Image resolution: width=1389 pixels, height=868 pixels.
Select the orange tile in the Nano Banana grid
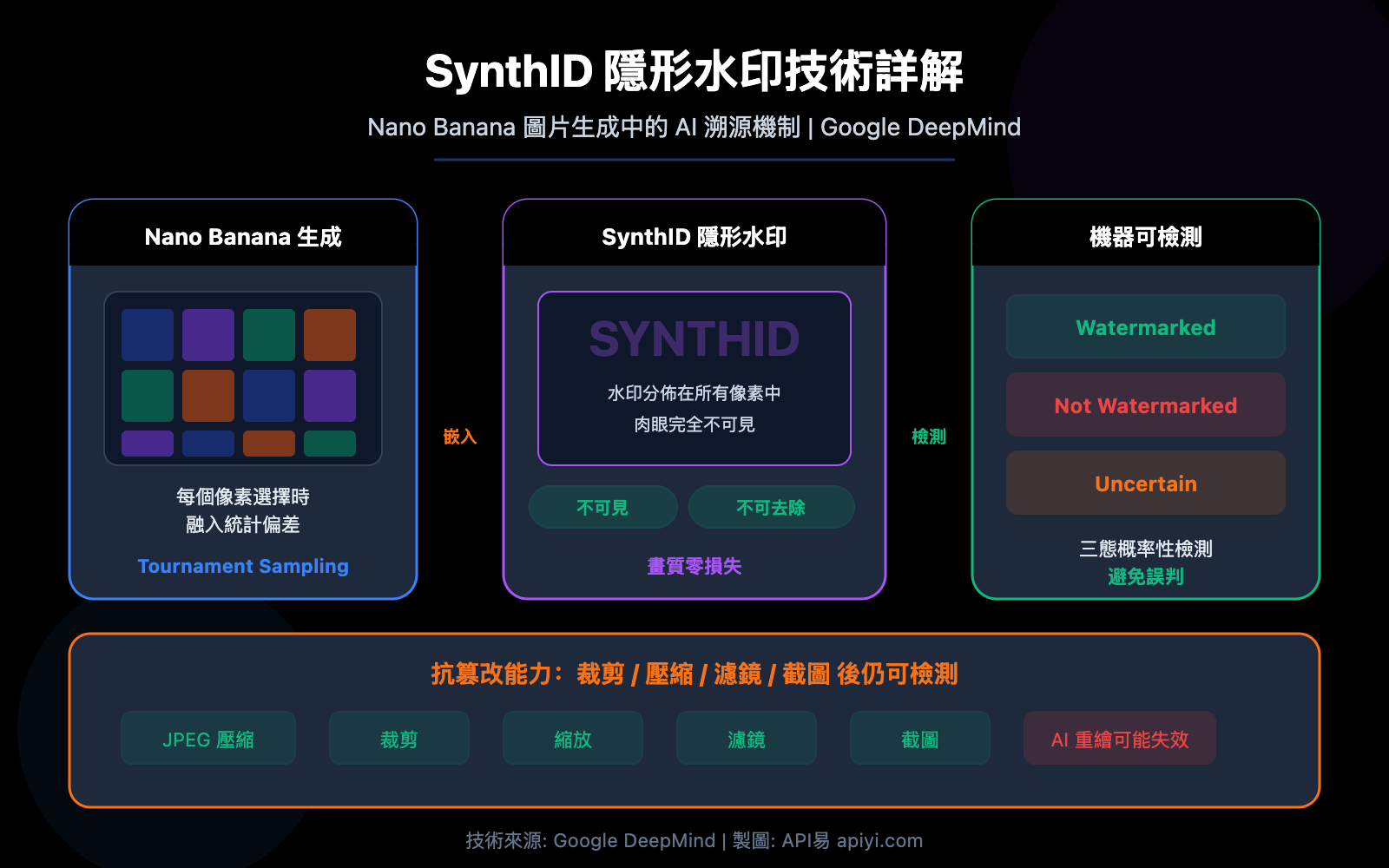(x=330, y=334)
